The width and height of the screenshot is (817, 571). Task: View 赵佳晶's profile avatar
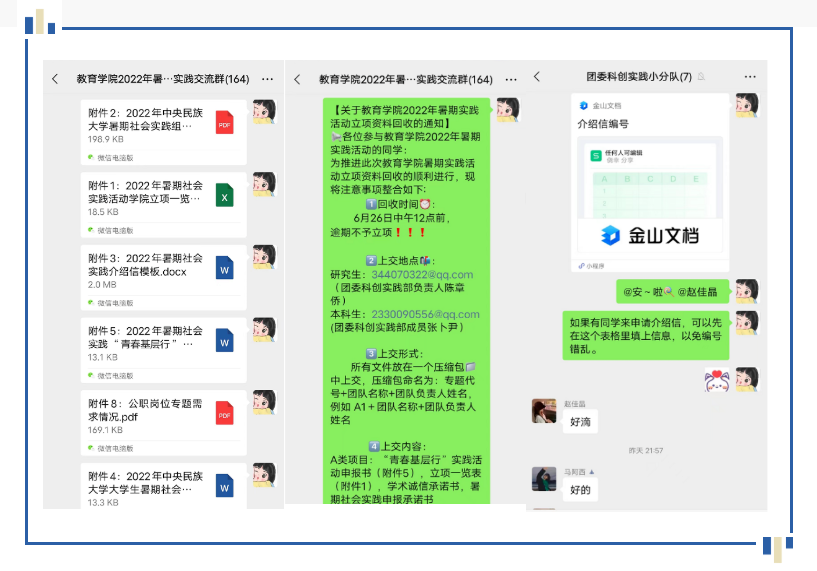[544, 411]
